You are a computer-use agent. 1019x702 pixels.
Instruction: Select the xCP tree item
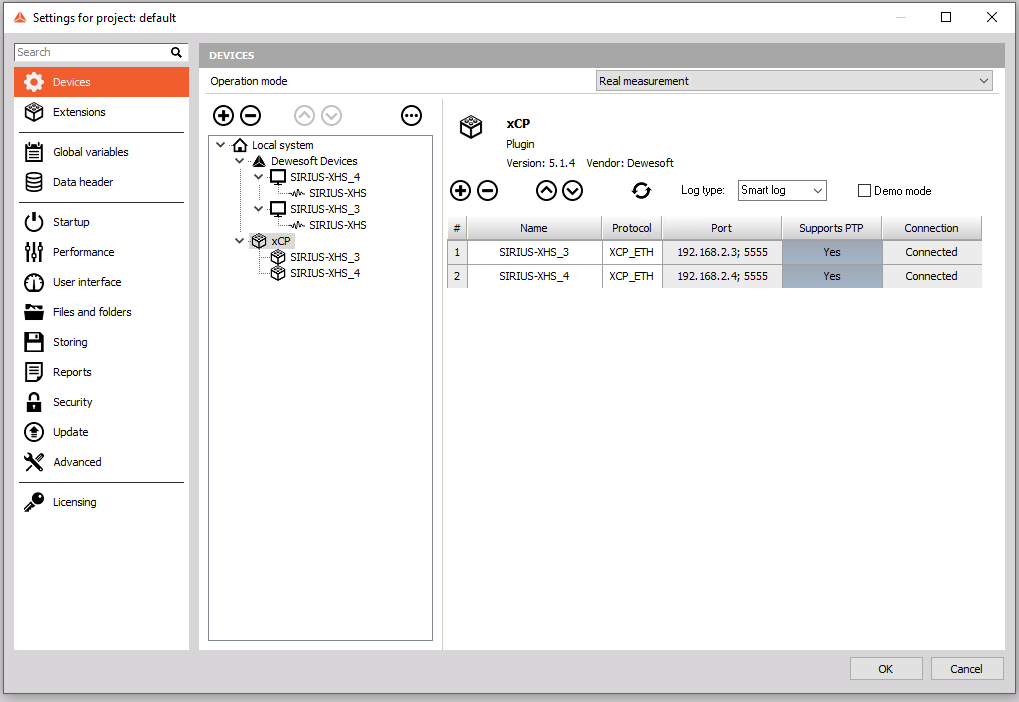pyautogui.click(x=281, y=240)
